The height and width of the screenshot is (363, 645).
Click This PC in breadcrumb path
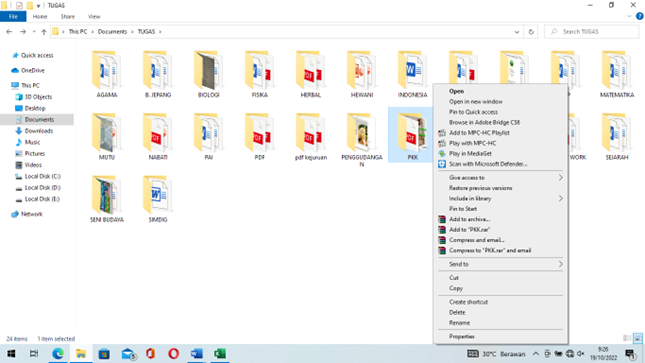pos(78,32)
